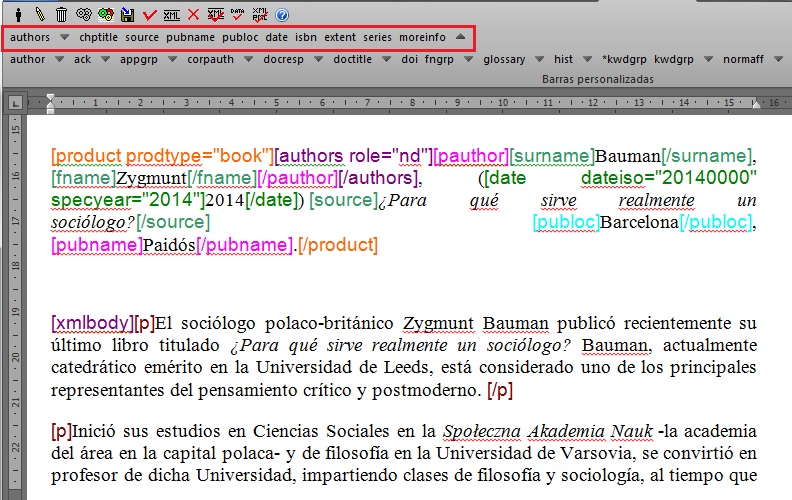
Task: Click the floppy disk save icon
Action: tap(128, 15)
